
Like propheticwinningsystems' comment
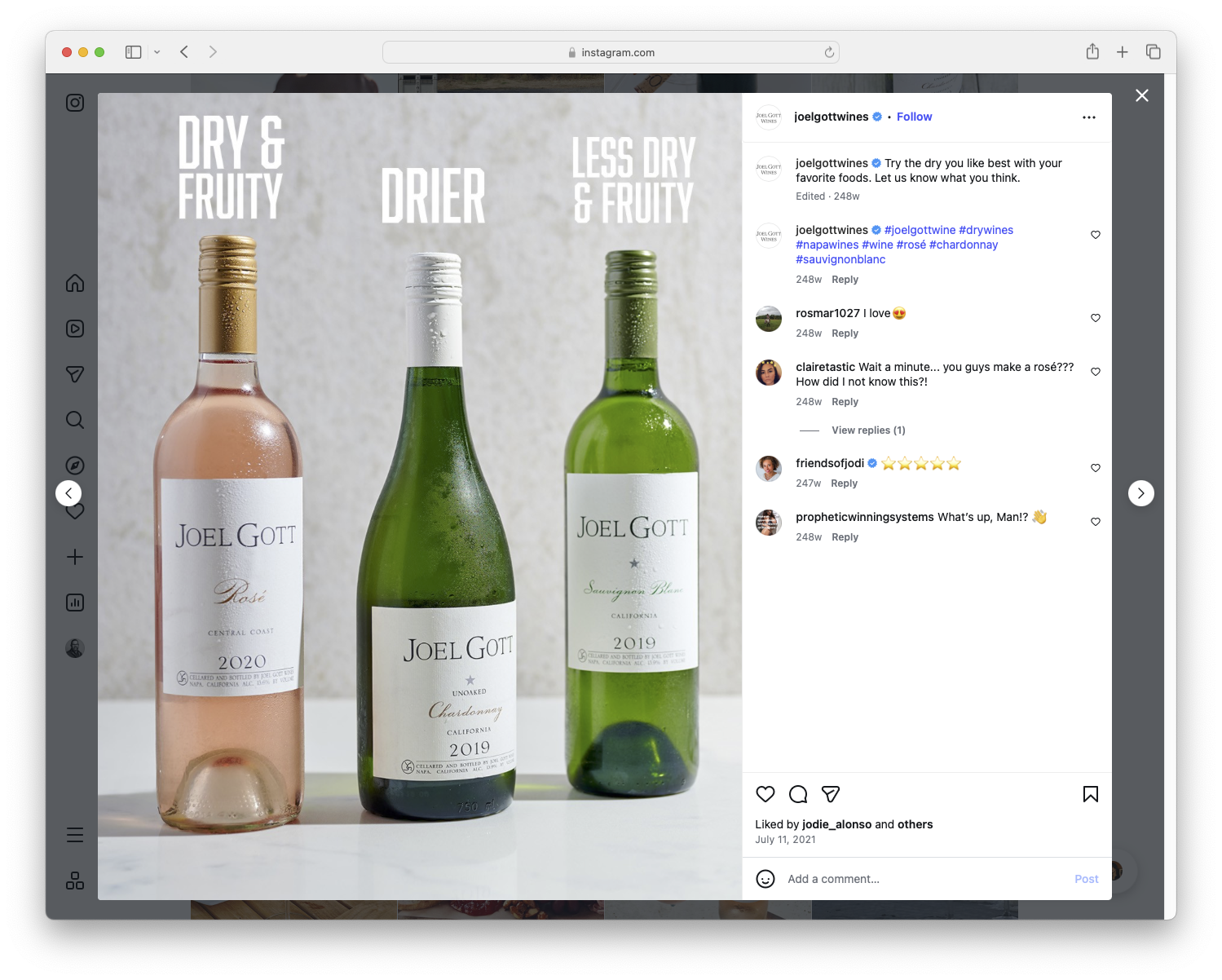click(x=1096, y=522)
